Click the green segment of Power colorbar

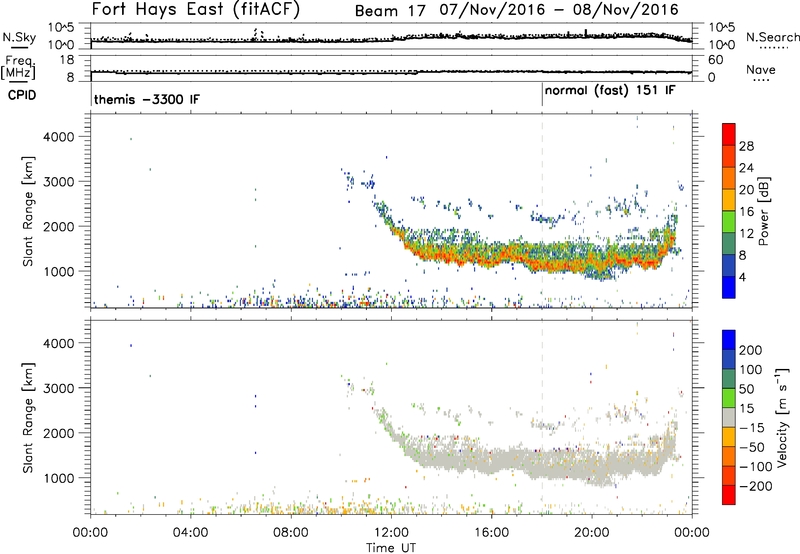pos(729,222)
